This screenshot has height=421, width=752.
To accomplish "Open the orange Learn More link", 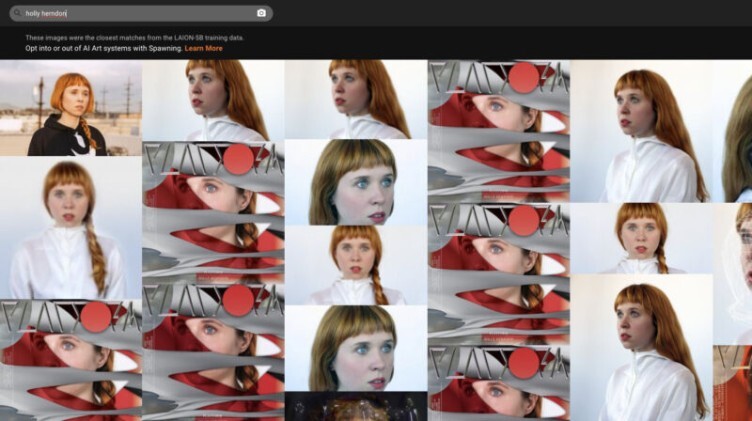I will (x=204, y=48).
